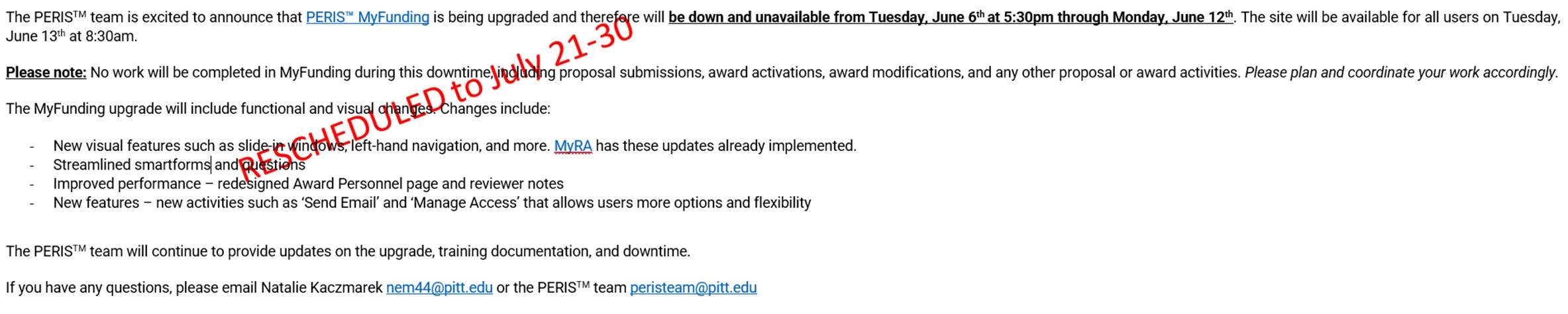Click italic 'Please plan and coordinate your work accordingly'
Image resolution: width=1568 pixels, height=314 pixels.
tap(1401, 73)
